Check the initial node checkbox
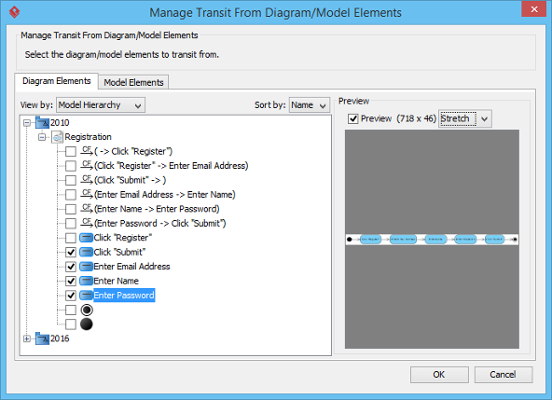The width and height of the screenshot is (552, 400). tap(71, 324)
